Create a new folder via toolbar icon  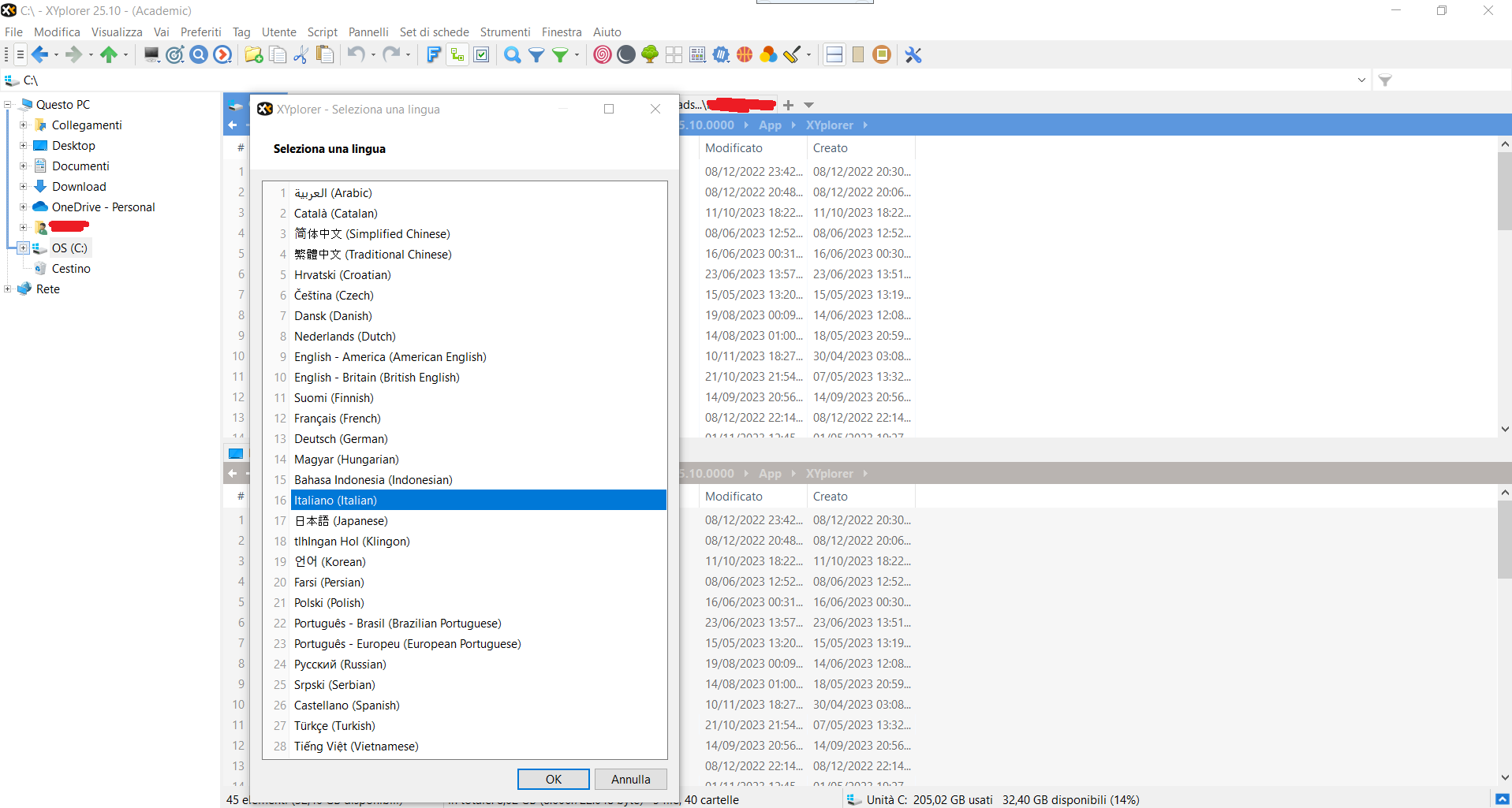coord(254,54)
